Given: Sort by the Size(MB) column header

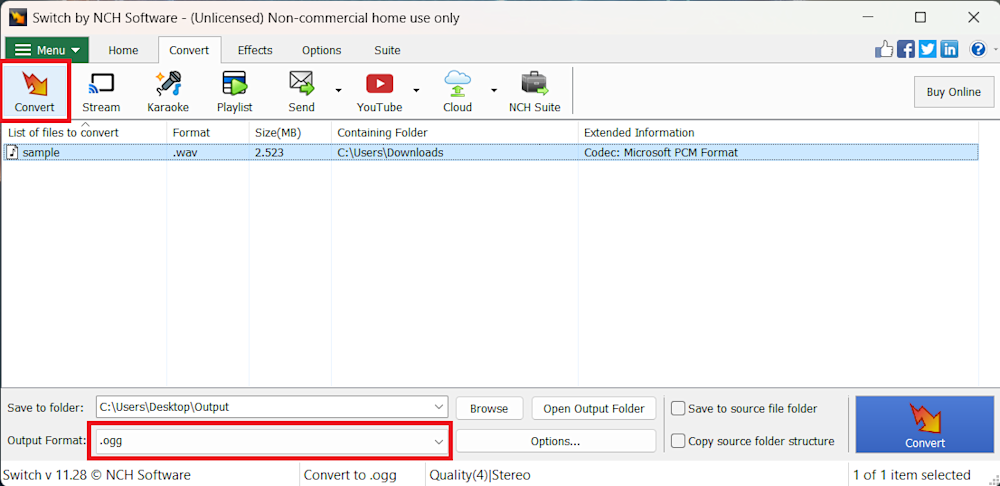Looking at the screenshot, I should click(x=290, y=133).
